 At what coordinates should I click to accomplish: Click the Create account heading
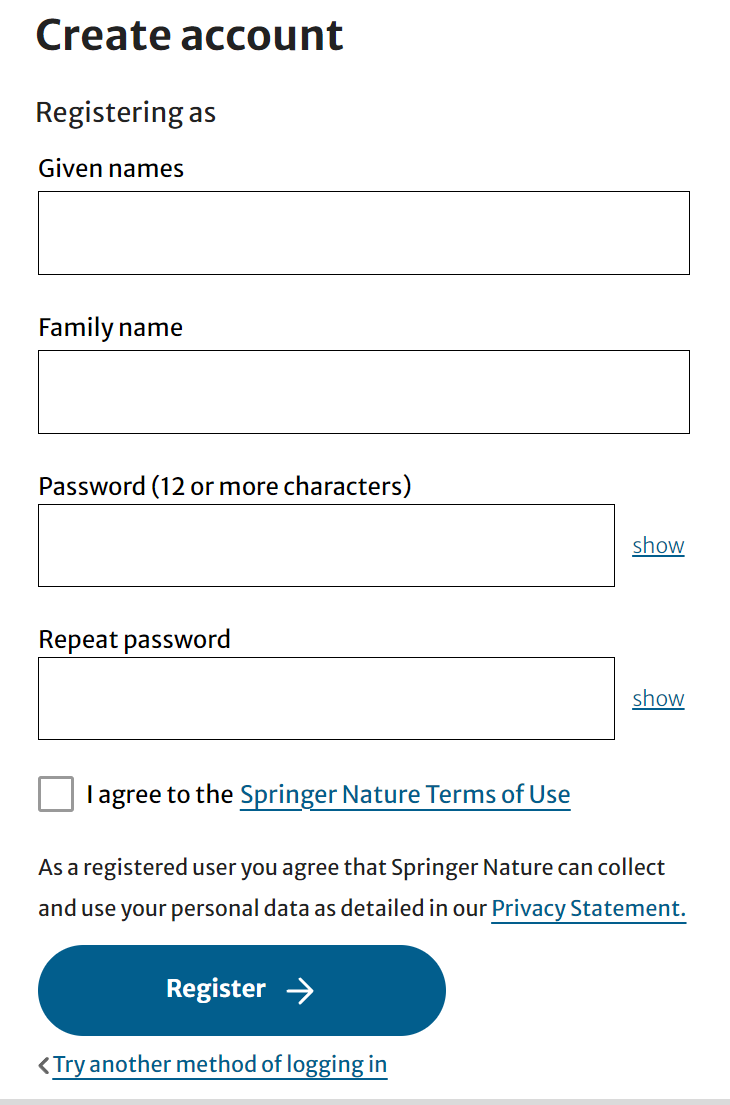point(190,36)
